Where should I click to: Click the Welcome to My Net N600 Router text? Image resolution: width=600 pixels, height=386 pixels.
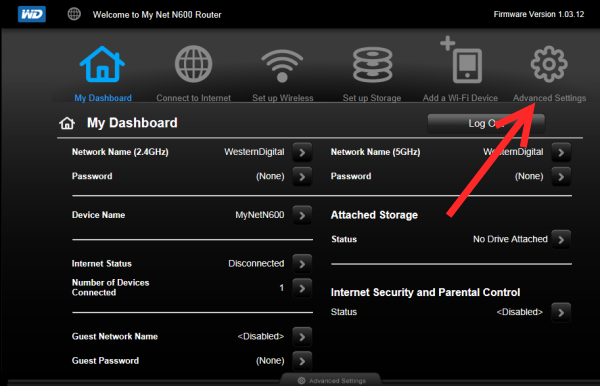[157, 15]
